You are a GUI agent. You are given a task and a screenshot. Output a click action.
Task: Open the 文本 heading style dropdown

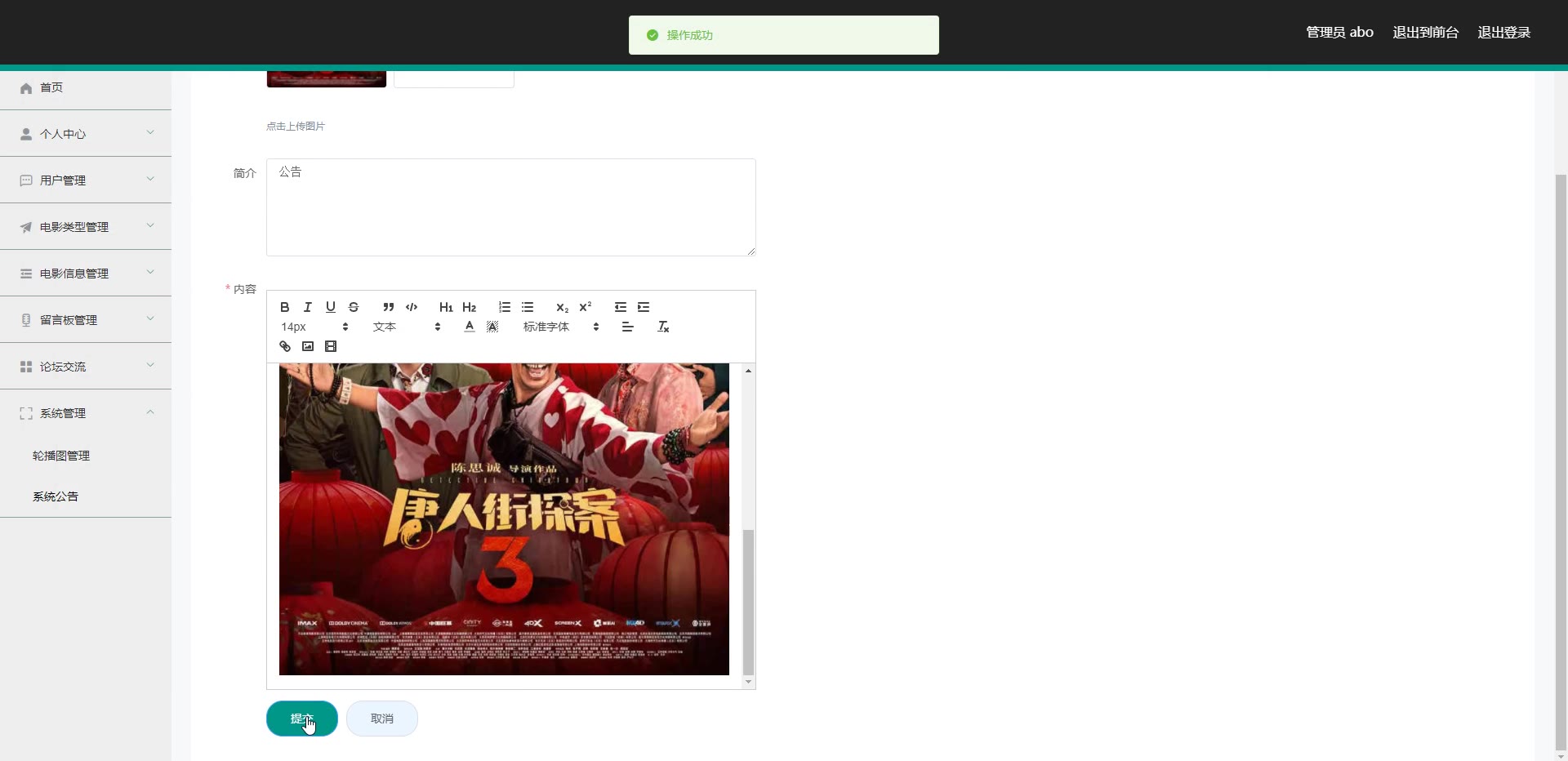coord(407,327)
